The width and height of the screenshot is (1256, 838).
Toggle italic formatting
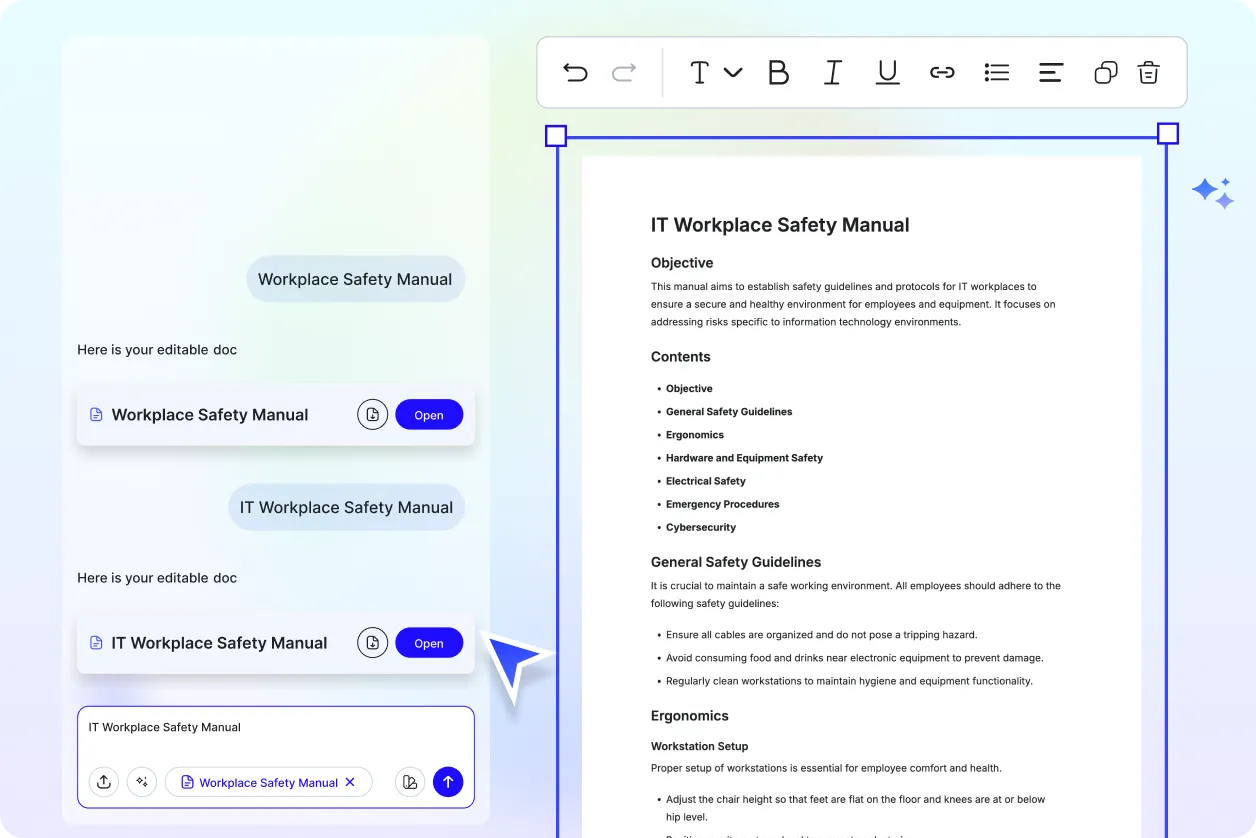pyautogui.click(x=832, y=72)
